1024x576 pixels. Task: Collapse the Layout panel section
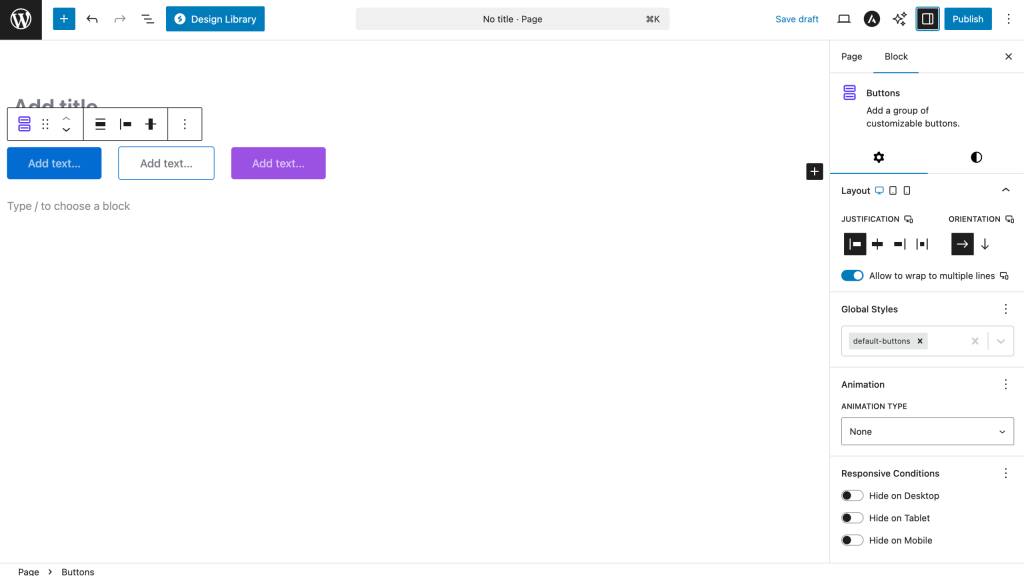(1005, 190)
